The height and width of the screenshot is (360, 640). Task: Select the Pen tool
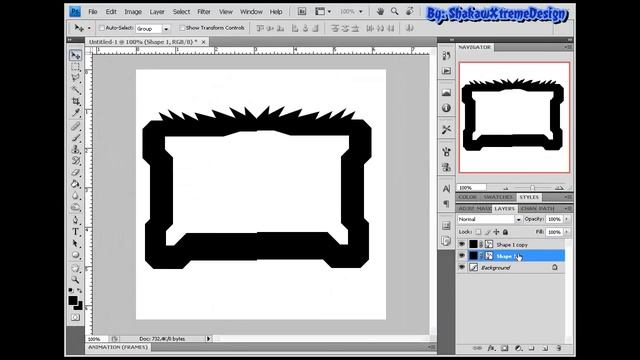tap(76, 220)
